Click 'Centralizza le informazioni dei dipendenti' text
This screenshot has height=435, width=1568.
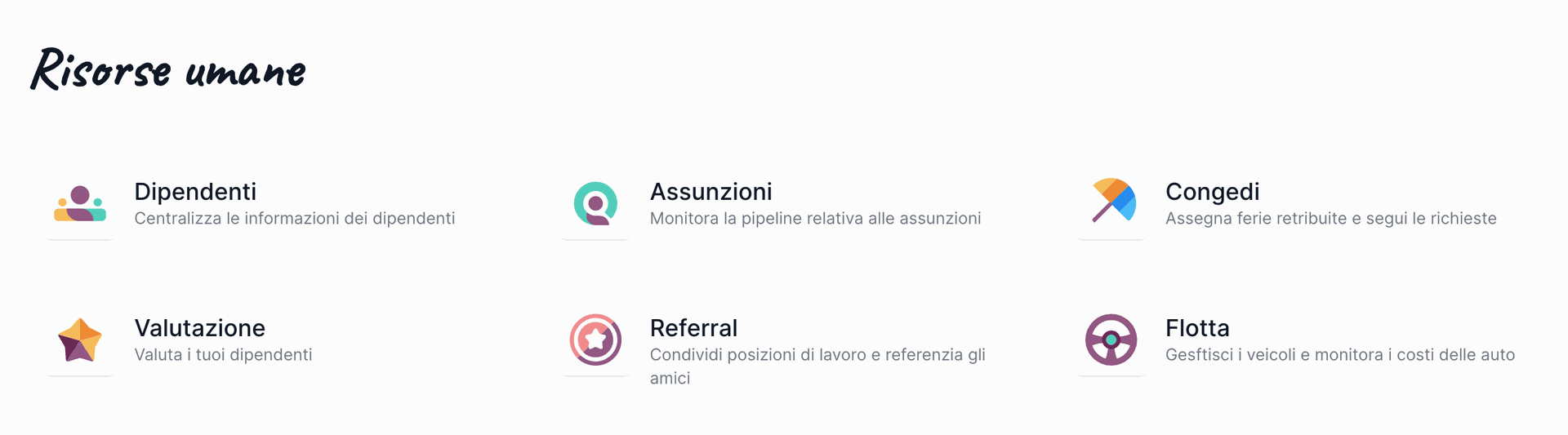click(x=294, y=219)
